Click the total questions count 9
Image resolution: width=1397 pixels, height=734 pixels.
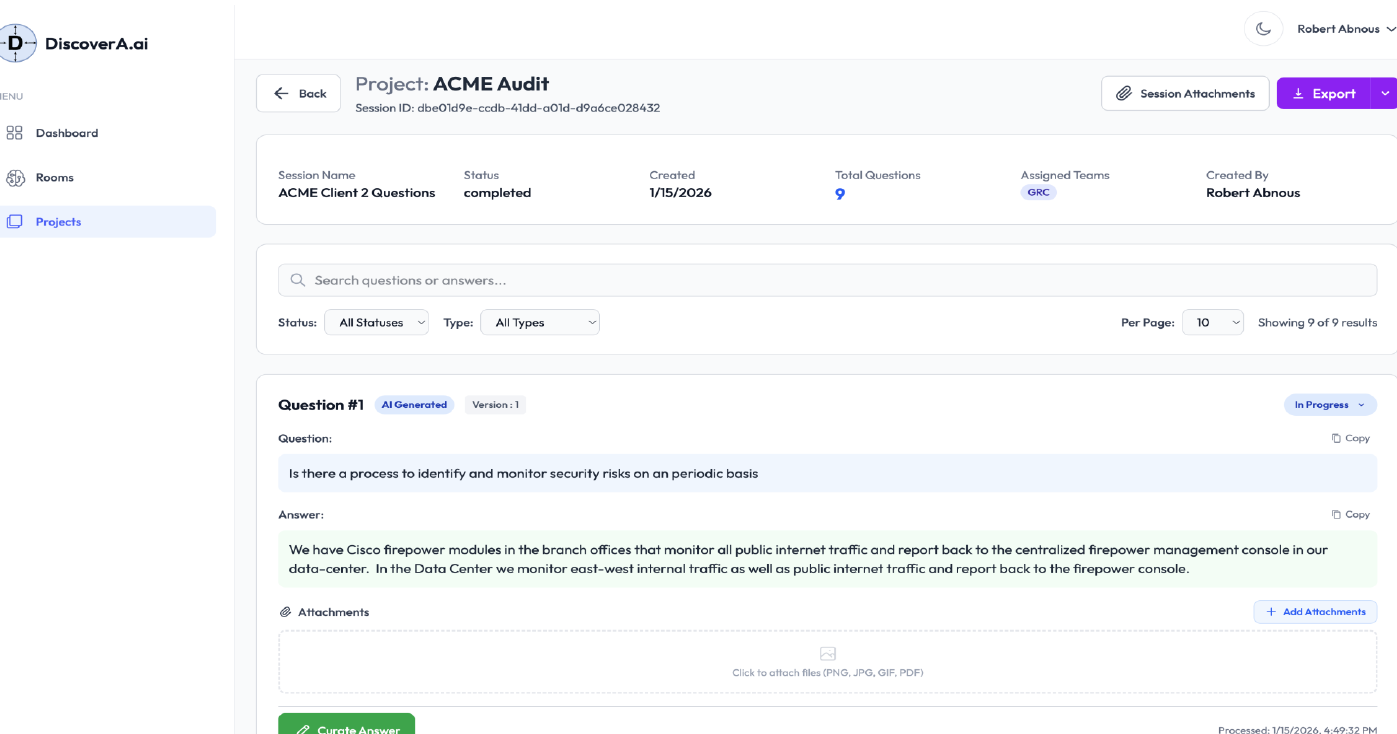click(840, 194)
